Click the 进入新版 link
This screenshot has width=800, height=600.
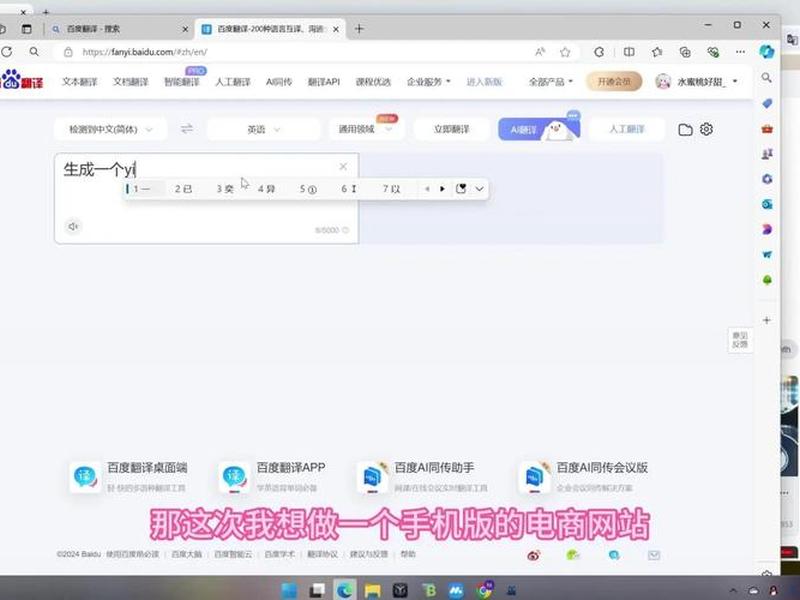[x=484, y=82]
